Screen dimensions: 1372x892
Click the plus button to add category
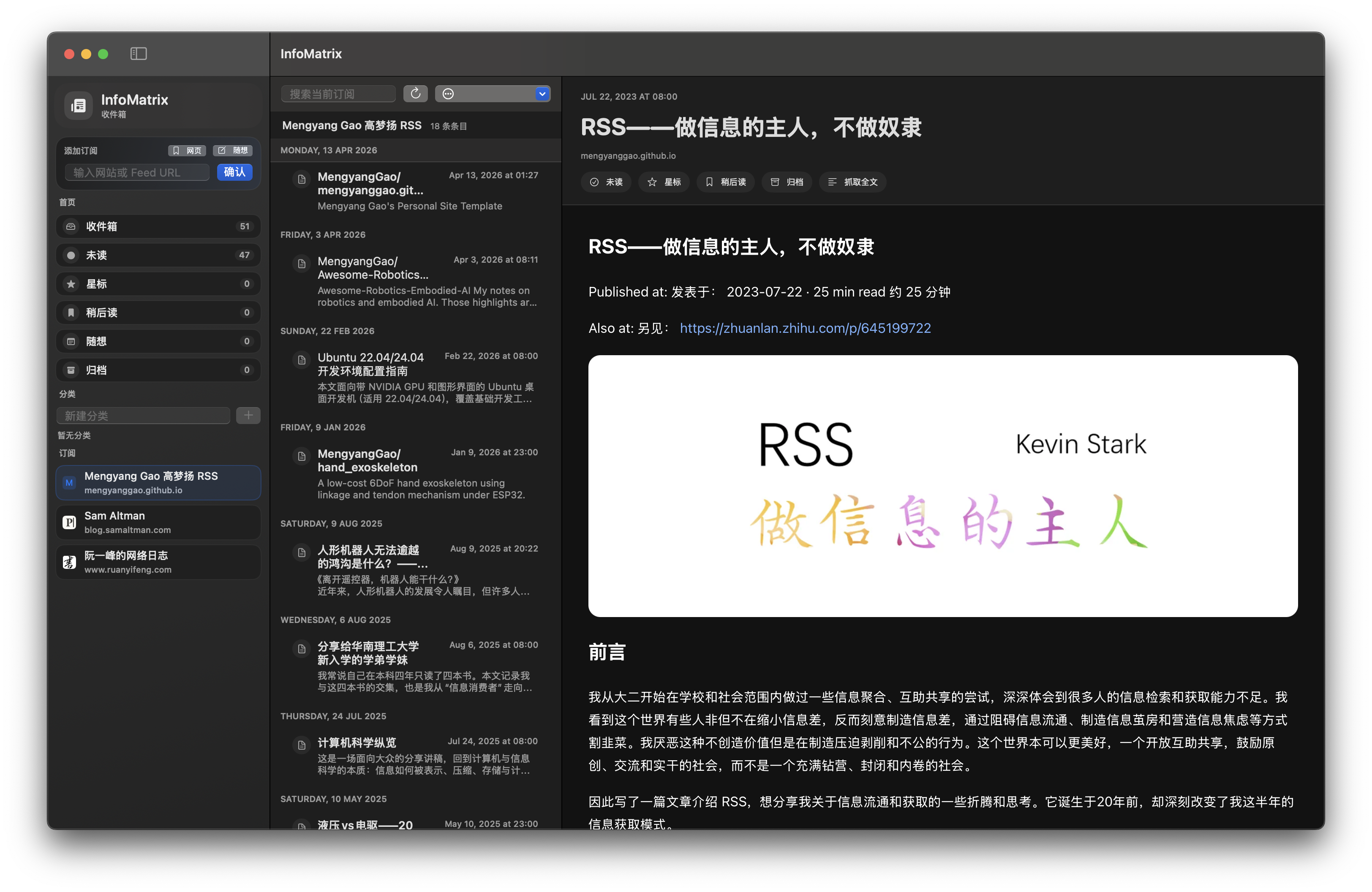pyautogui.click(x=248, y=415)
